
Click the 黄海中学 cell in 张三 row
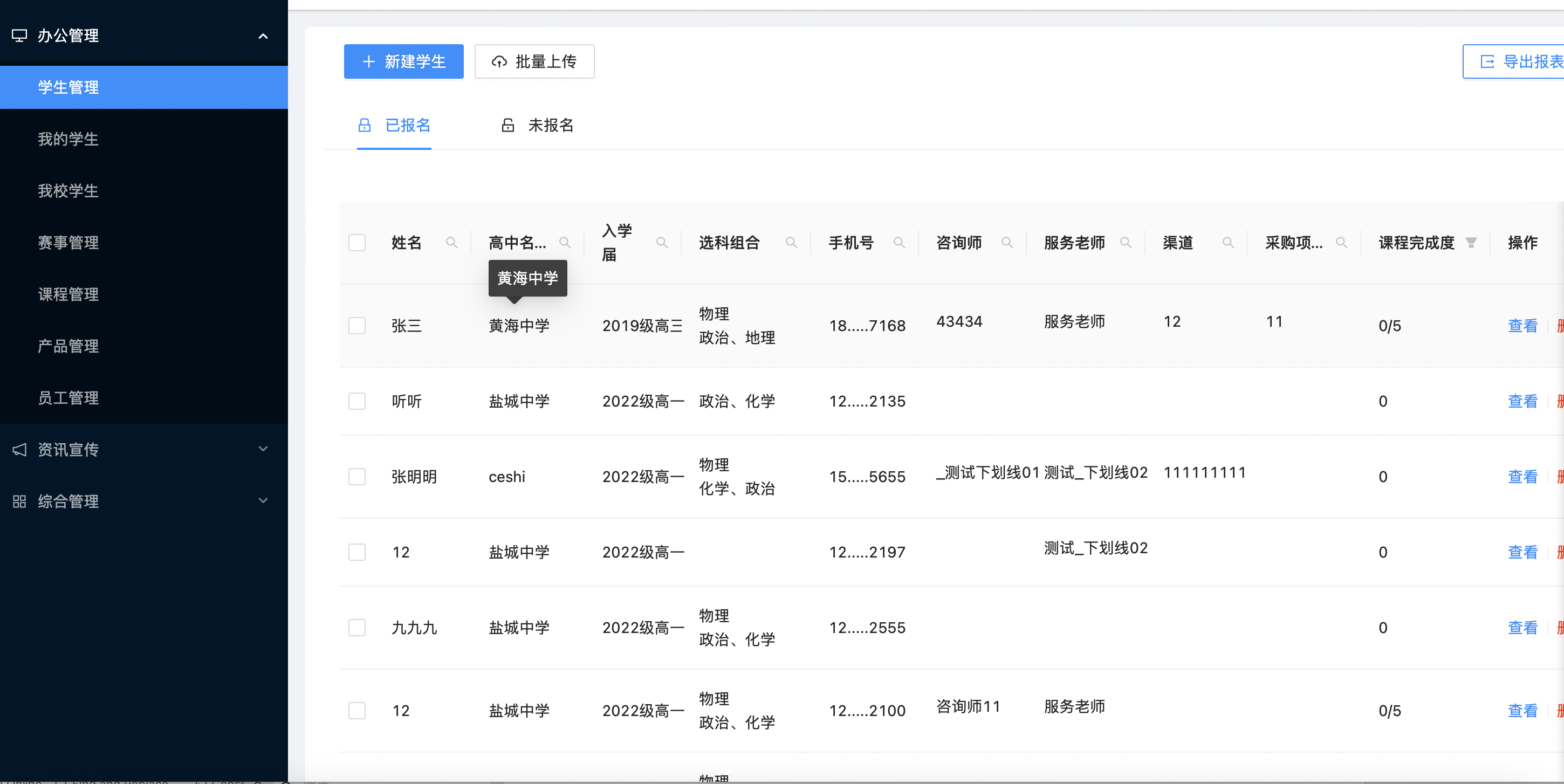(519, 326)
